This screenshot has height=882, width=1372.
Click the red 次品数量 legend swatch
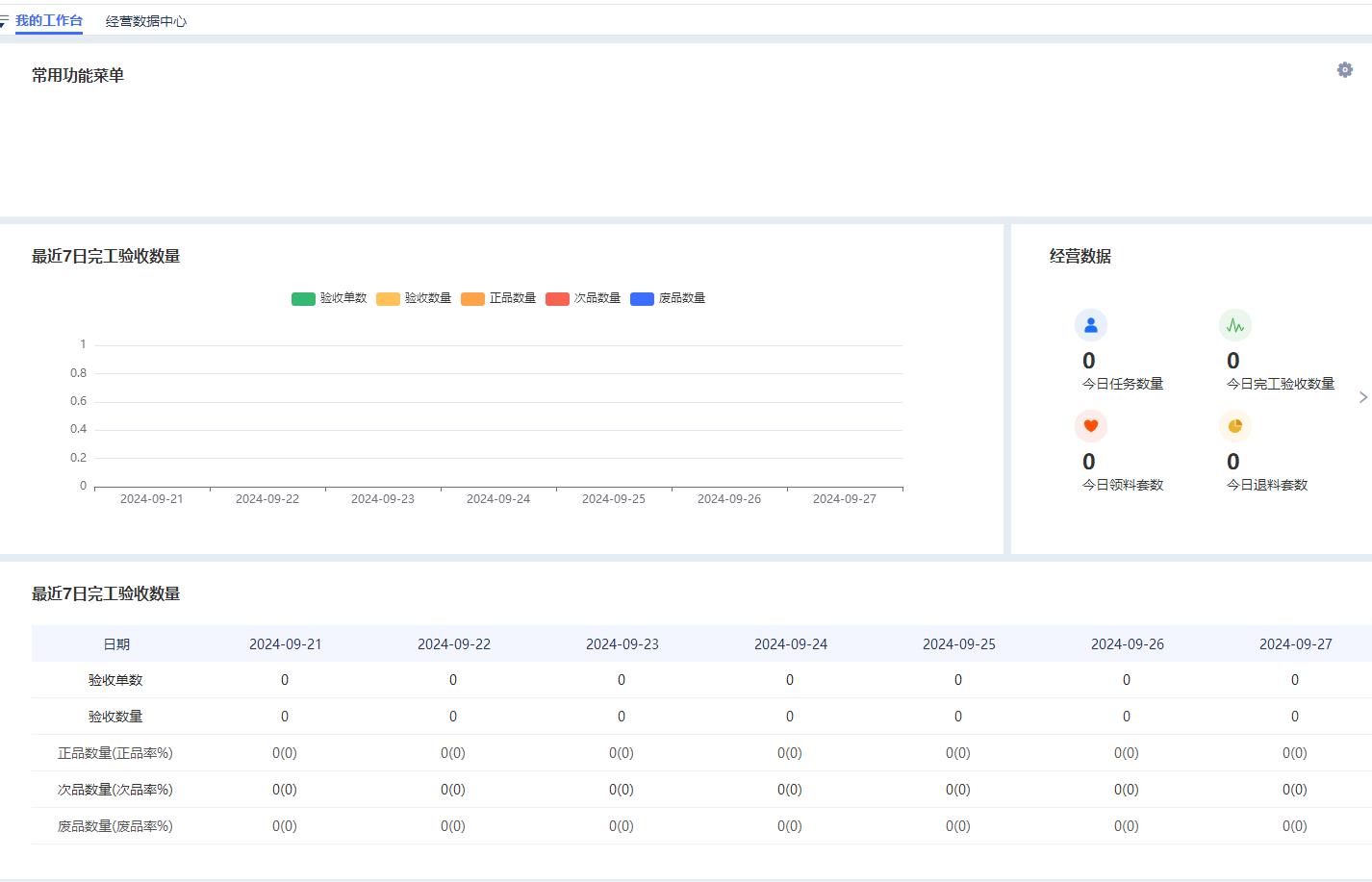(557, 299)
